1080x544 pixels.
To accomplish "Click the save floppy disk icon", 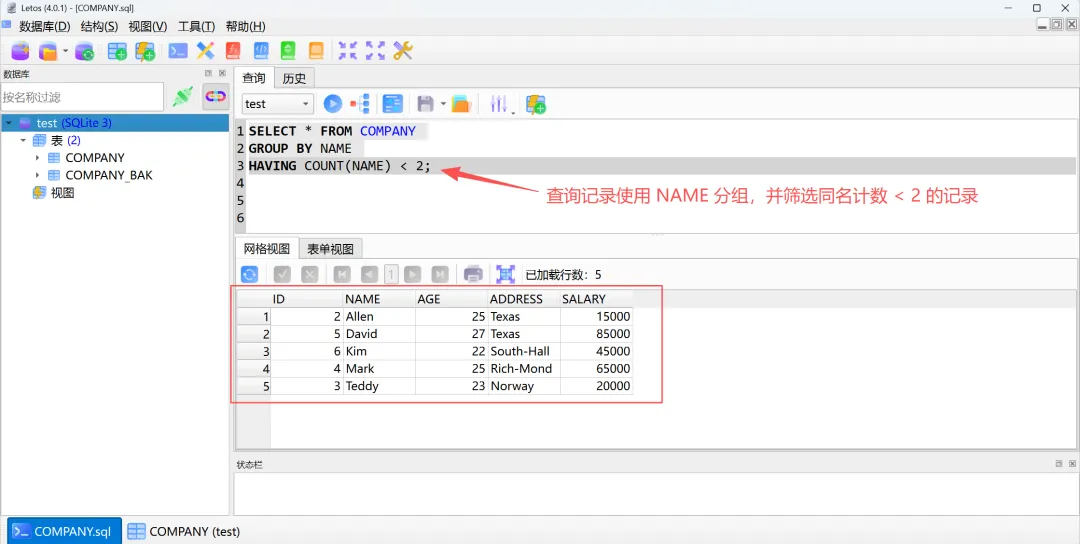I will [x=426, y=104].
